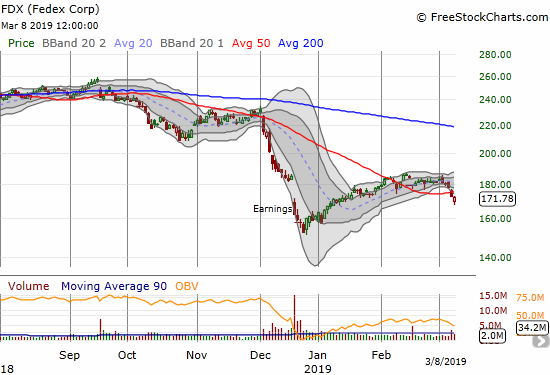Click the Earnings annotation on the chart

tap(273, 209)
